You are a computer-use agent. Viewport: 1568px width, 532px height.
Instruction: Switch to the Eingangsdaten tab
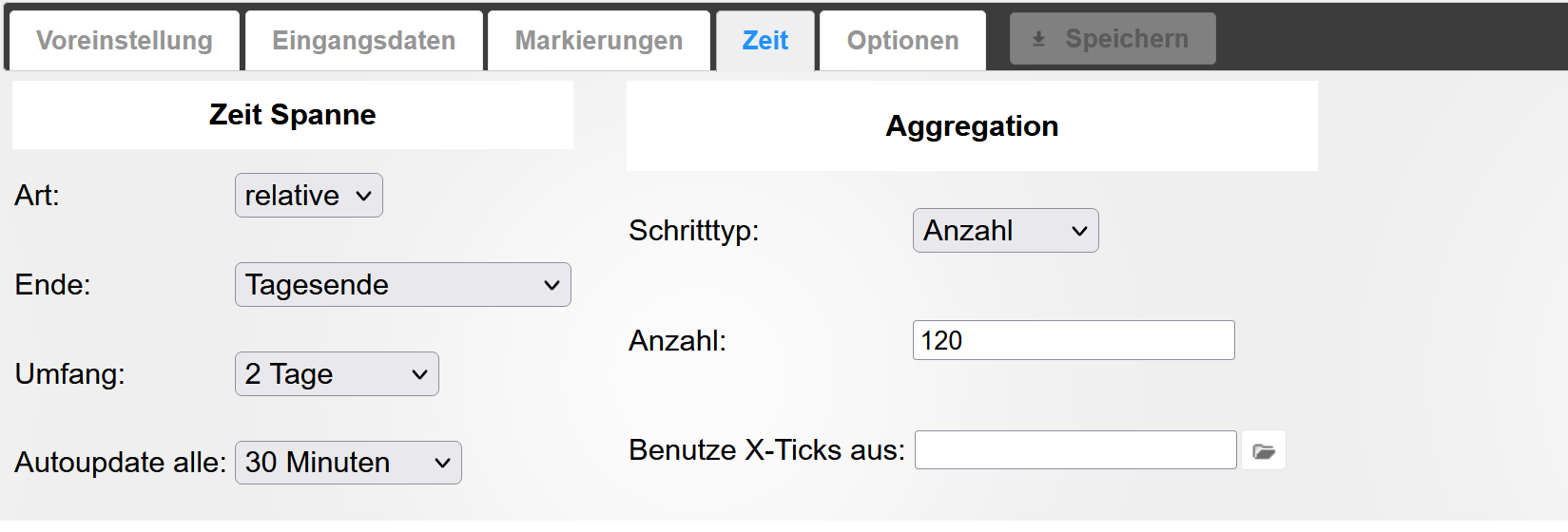click(364, 41)
